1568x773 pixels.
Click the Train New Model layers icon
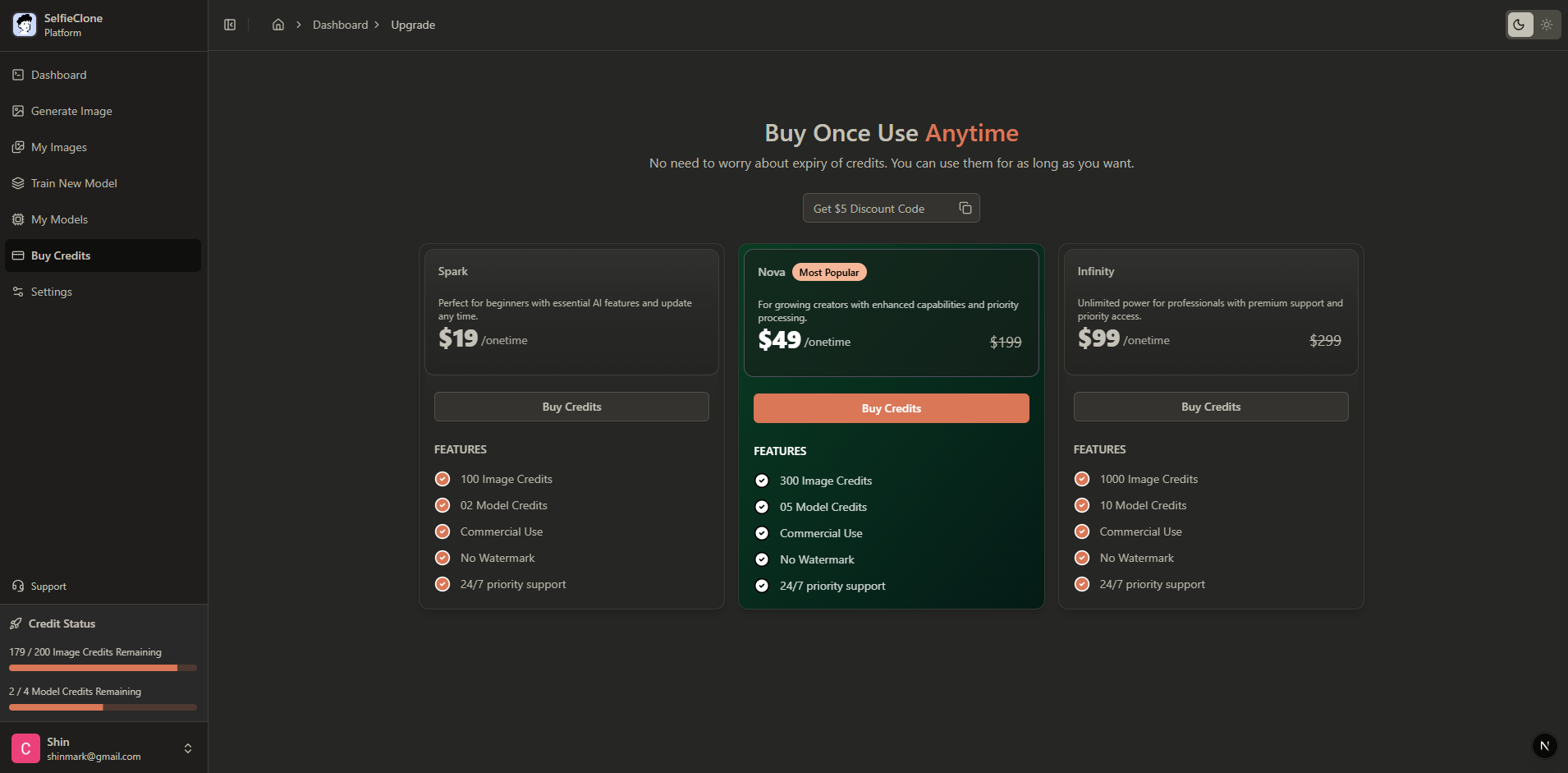coord(18,183)
